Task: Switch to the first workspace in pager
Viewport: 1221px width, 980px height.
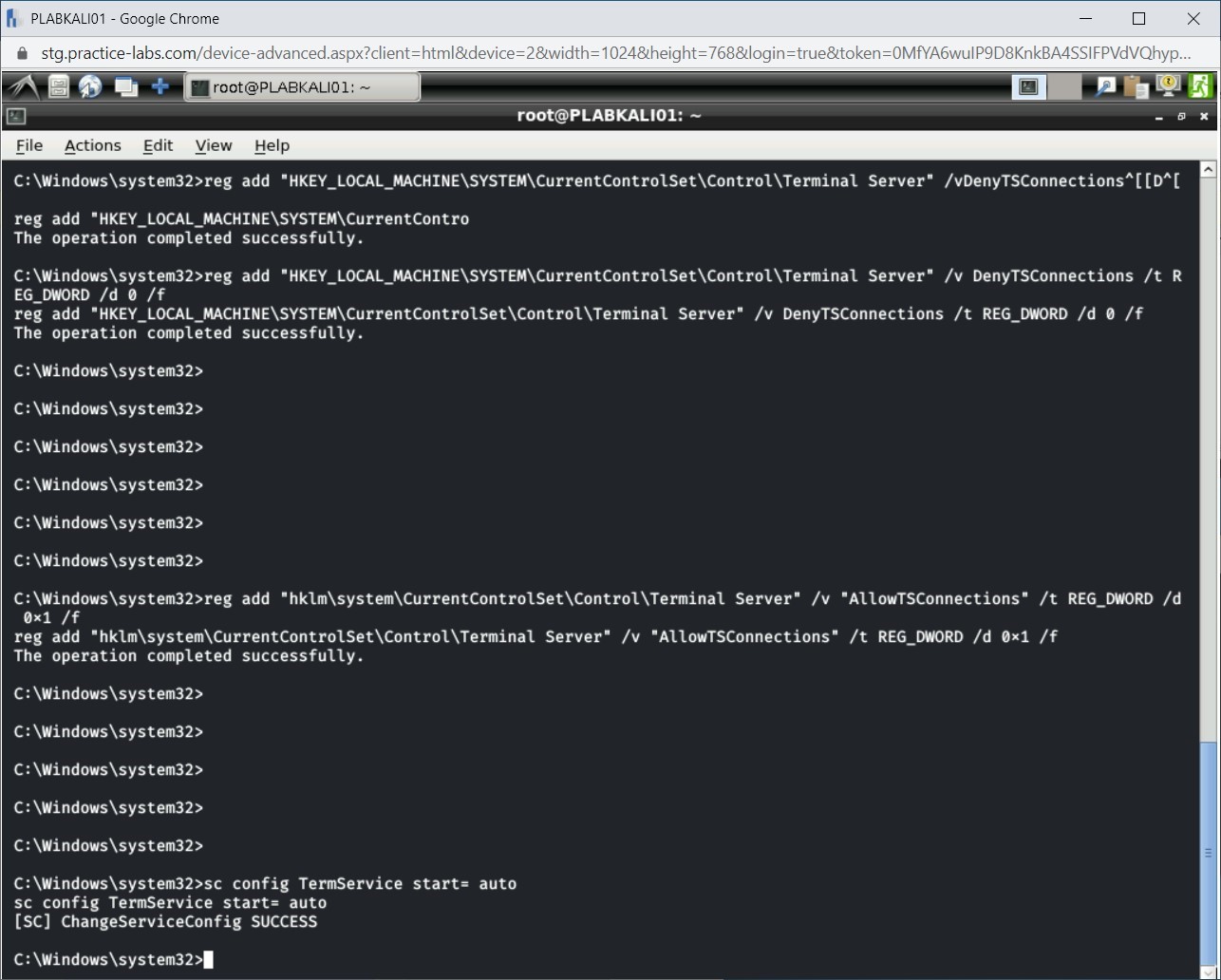Action: [1028, 87]
